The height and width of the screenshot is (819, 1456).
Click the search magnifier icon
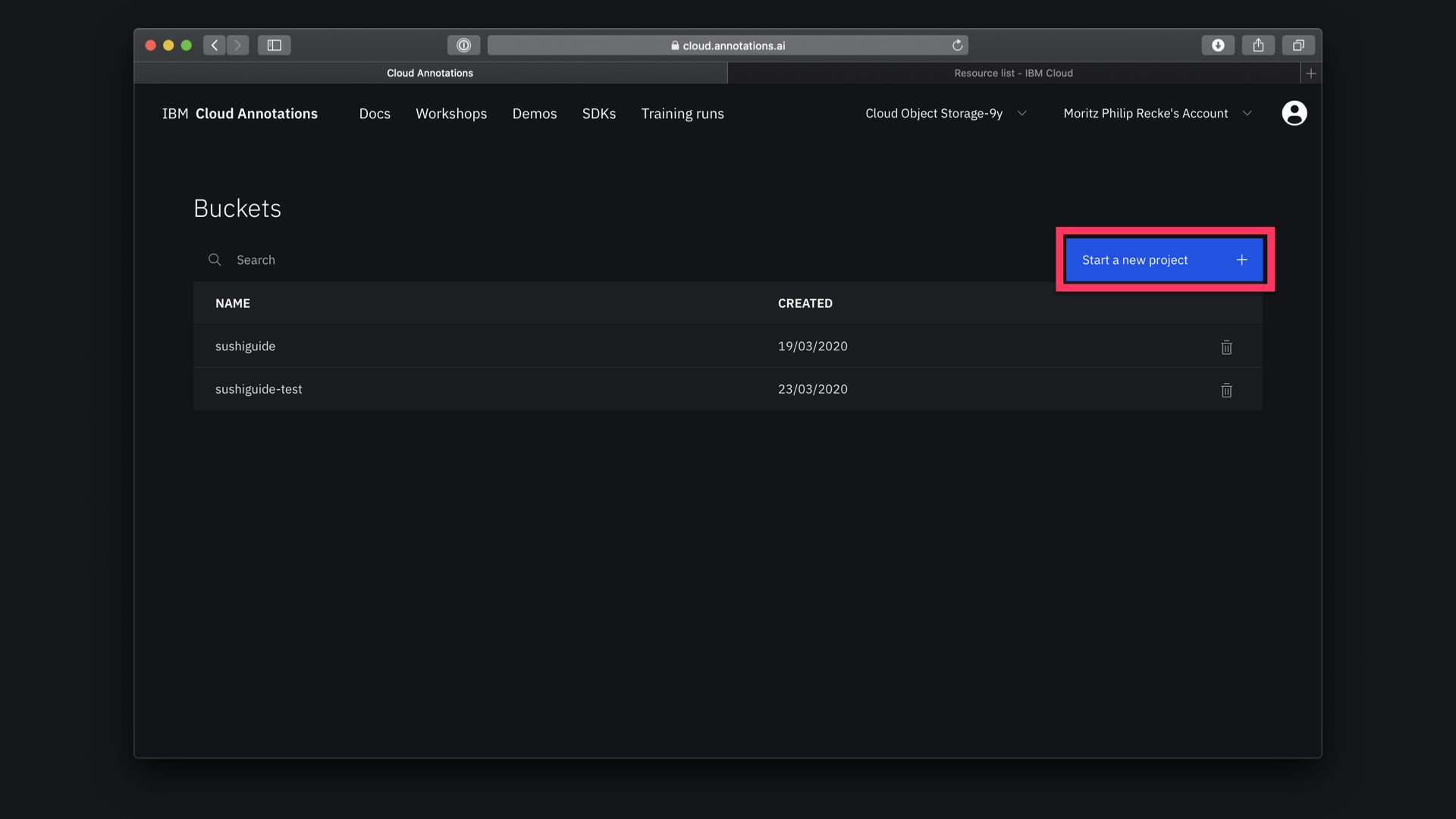click(215, 259)
